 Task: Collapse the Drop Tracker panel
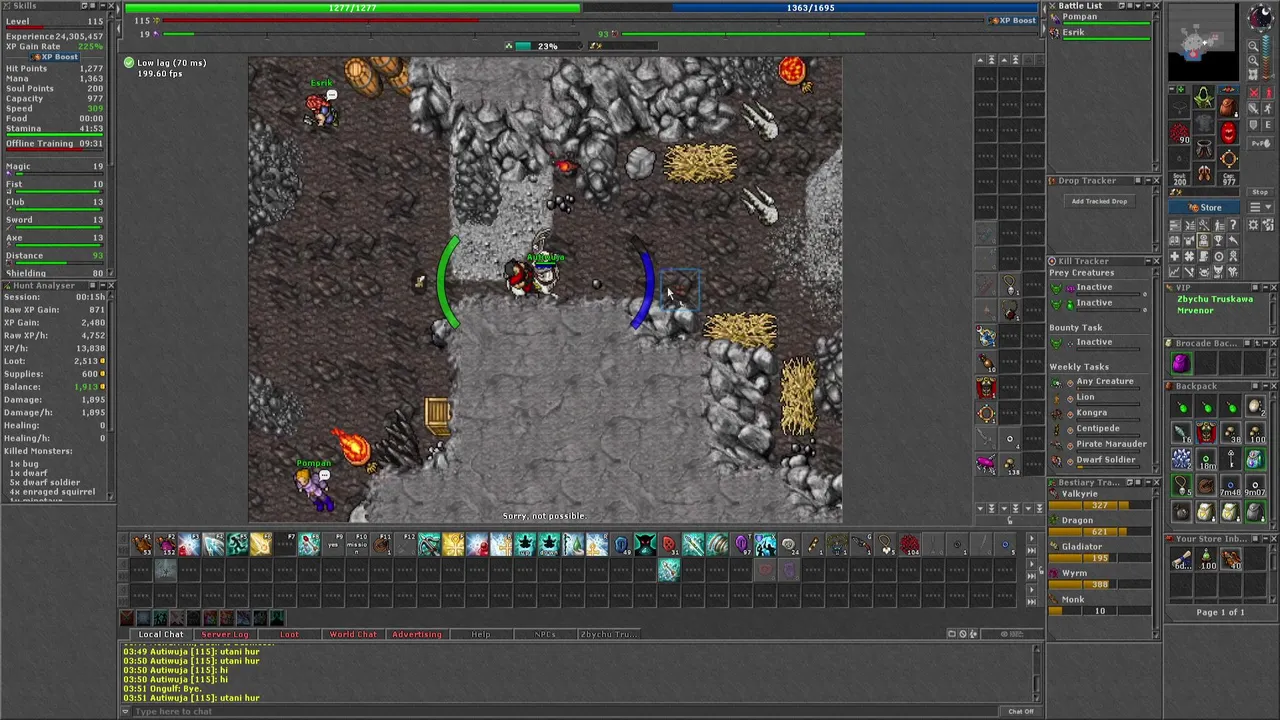click(1148, 180)
